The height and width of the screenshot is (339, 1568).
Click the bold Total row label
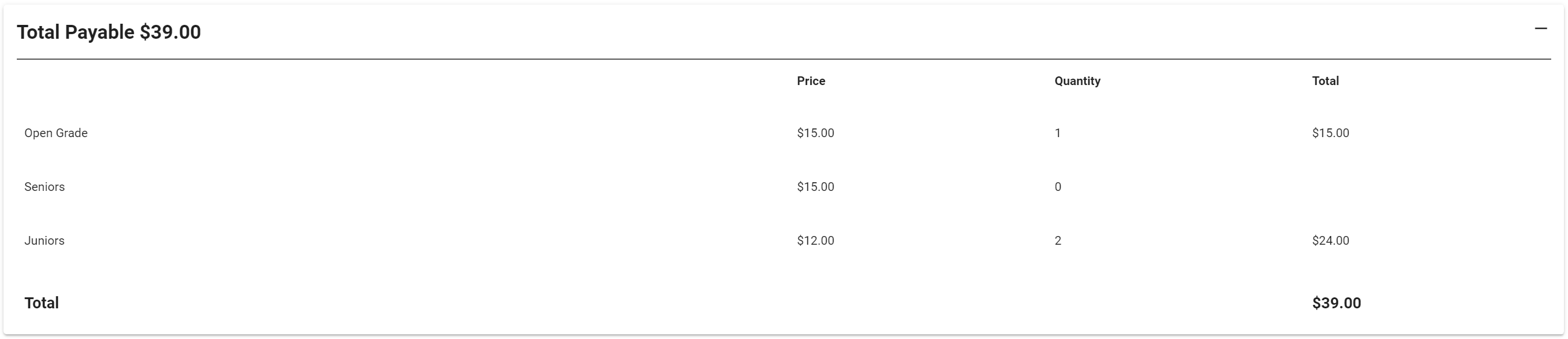pyautogui.click(x=41, y=303)
